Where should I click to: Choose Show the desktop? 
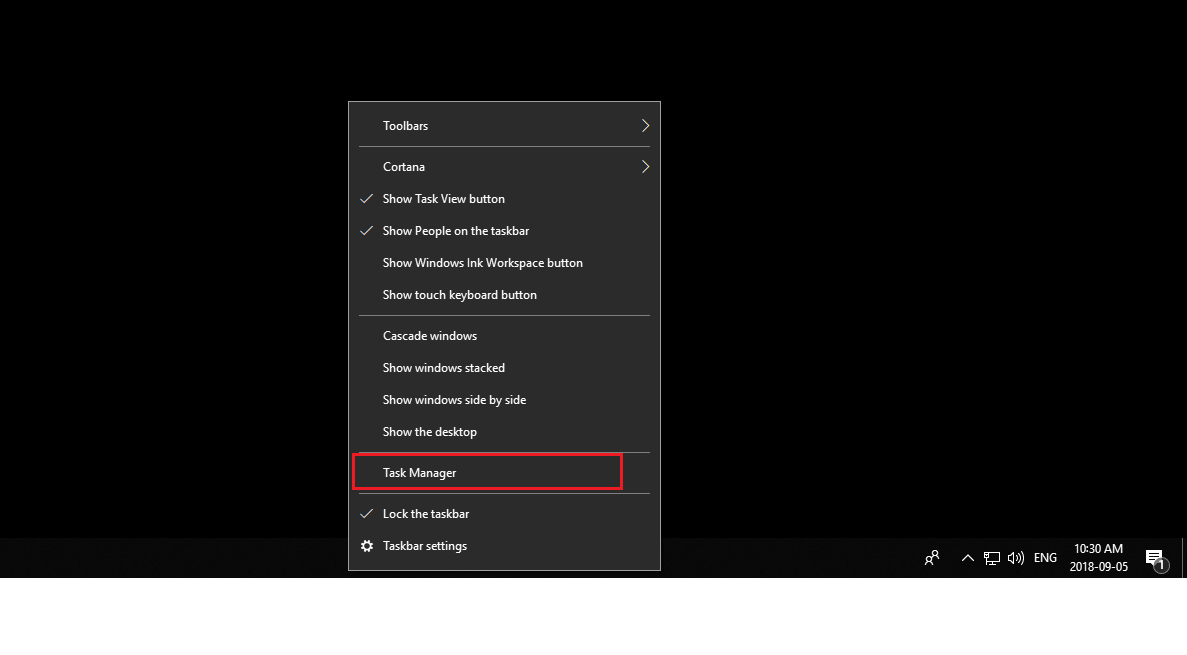coord(504,432)
